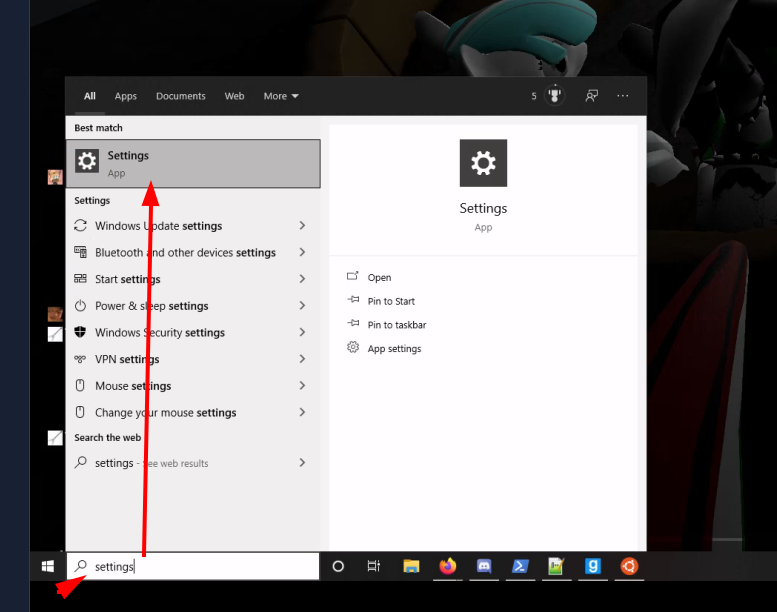Open the feedback person icon
This screenshot has height=612, width=777.
tap(591, 96)
